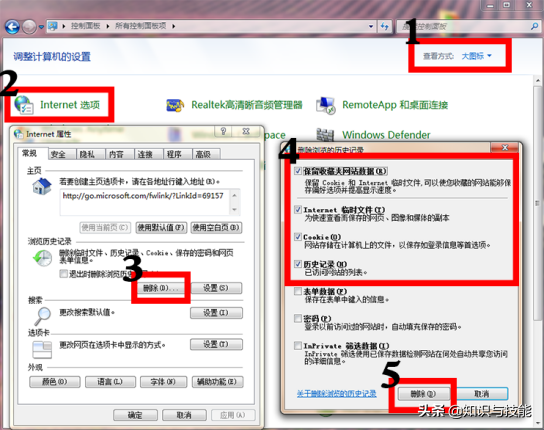Screen dimensions: 544x430
Task: Click 确定 in Internet 属性 dialog
Action: click(135, 415)
